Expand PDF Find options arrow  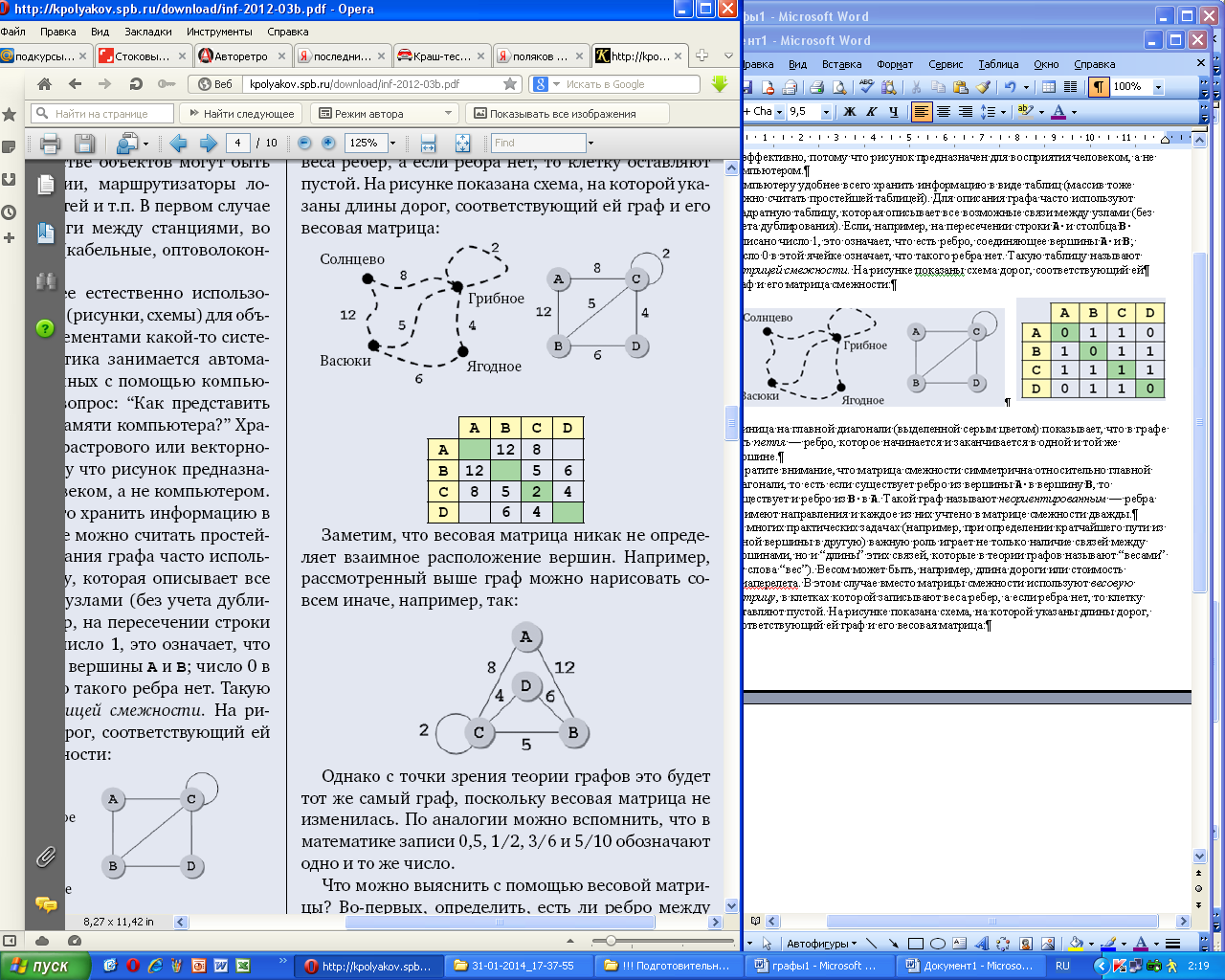(590, 144)
